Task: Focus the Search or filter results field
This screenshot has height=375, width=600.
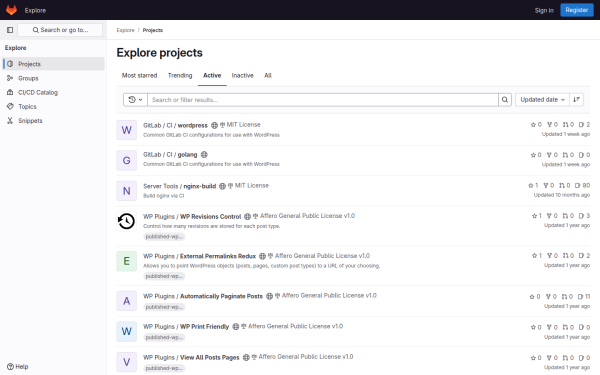Action: (323, 100)
